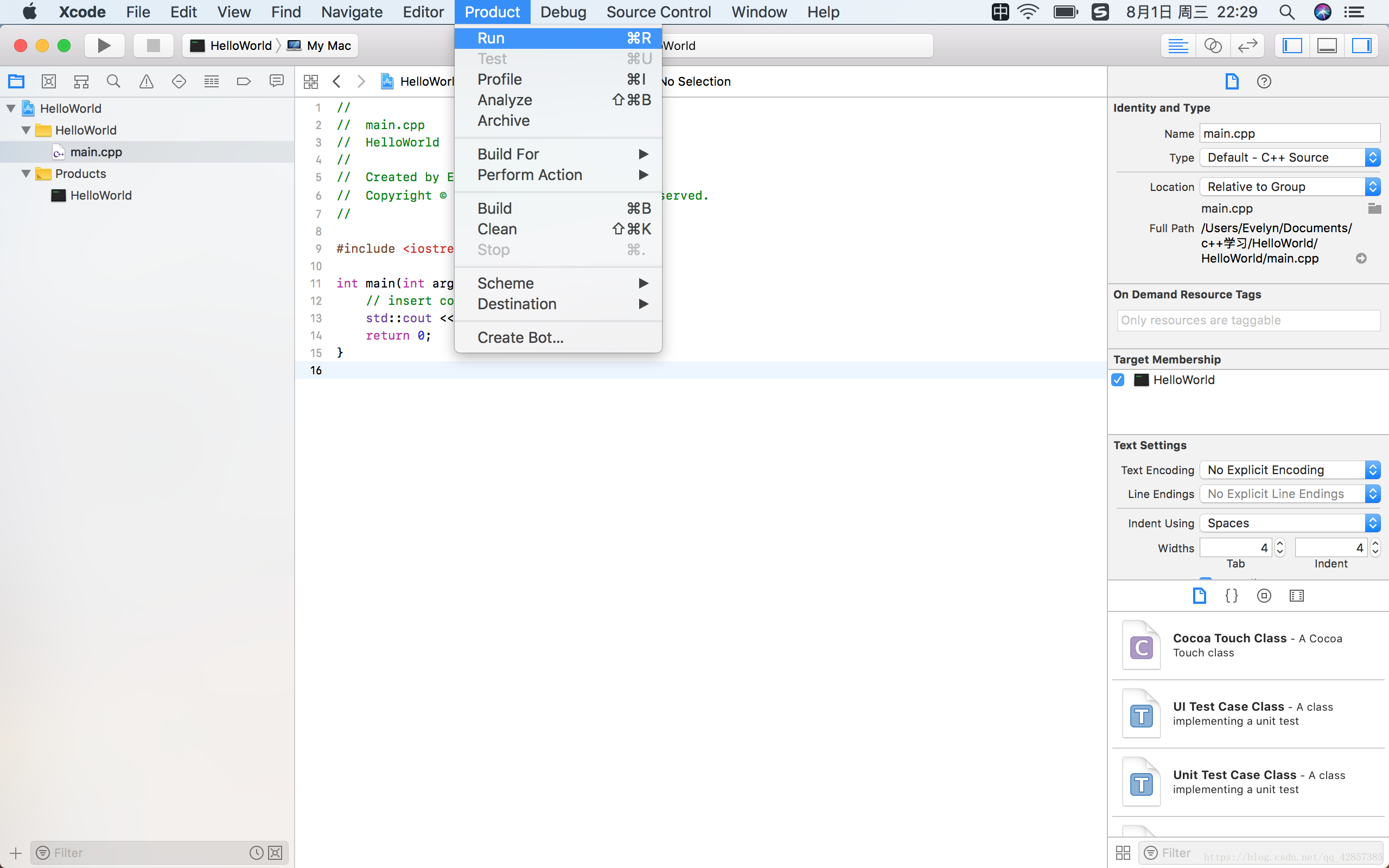Show the File inspector icon
Screen dimensions: 1389x868
1232,81
